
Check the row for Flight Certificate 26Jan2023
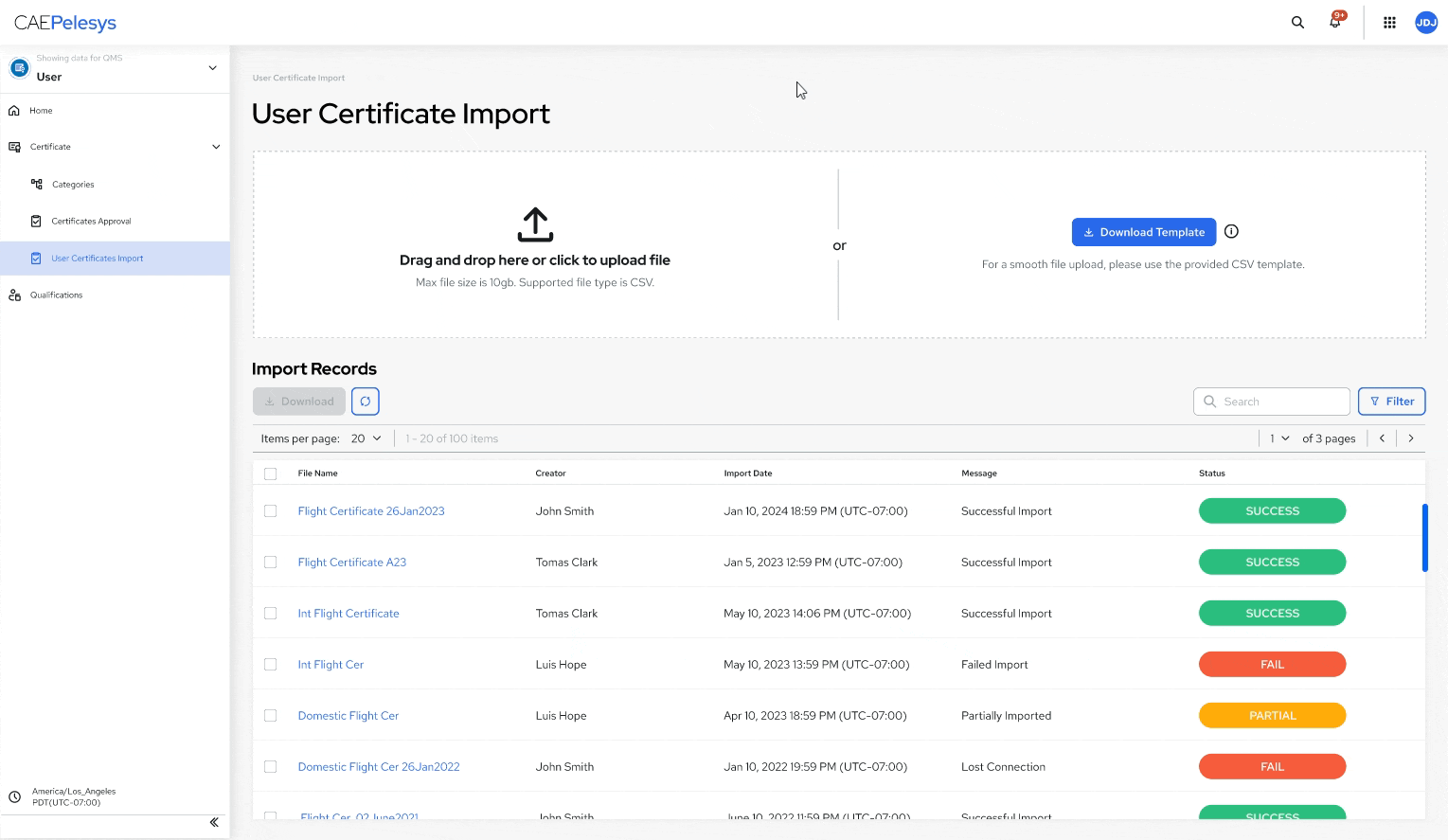(x=270, y=510)
